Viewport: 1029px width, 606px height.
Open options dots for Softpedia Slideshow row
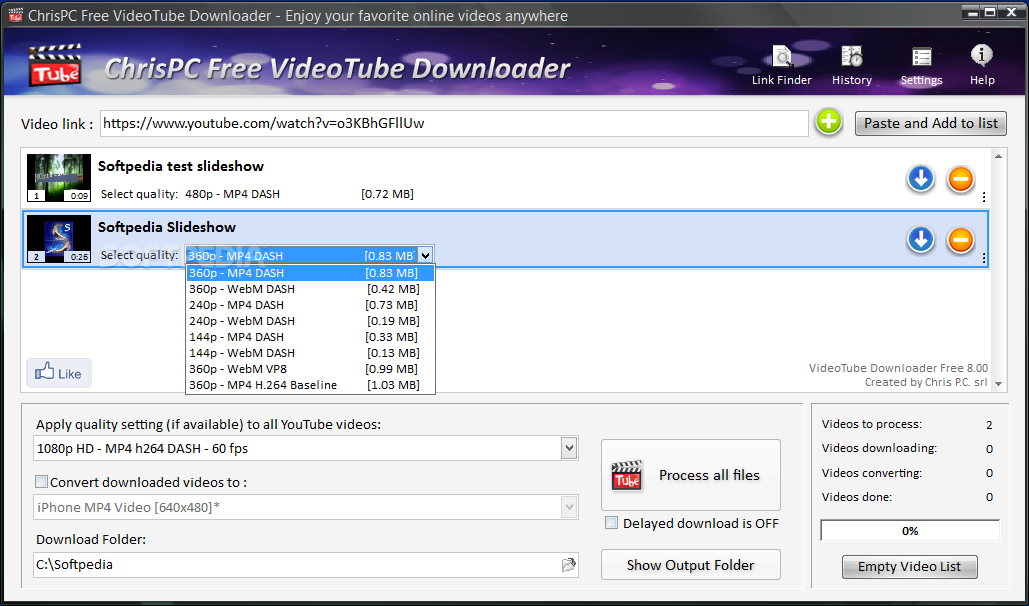point(984,258)
